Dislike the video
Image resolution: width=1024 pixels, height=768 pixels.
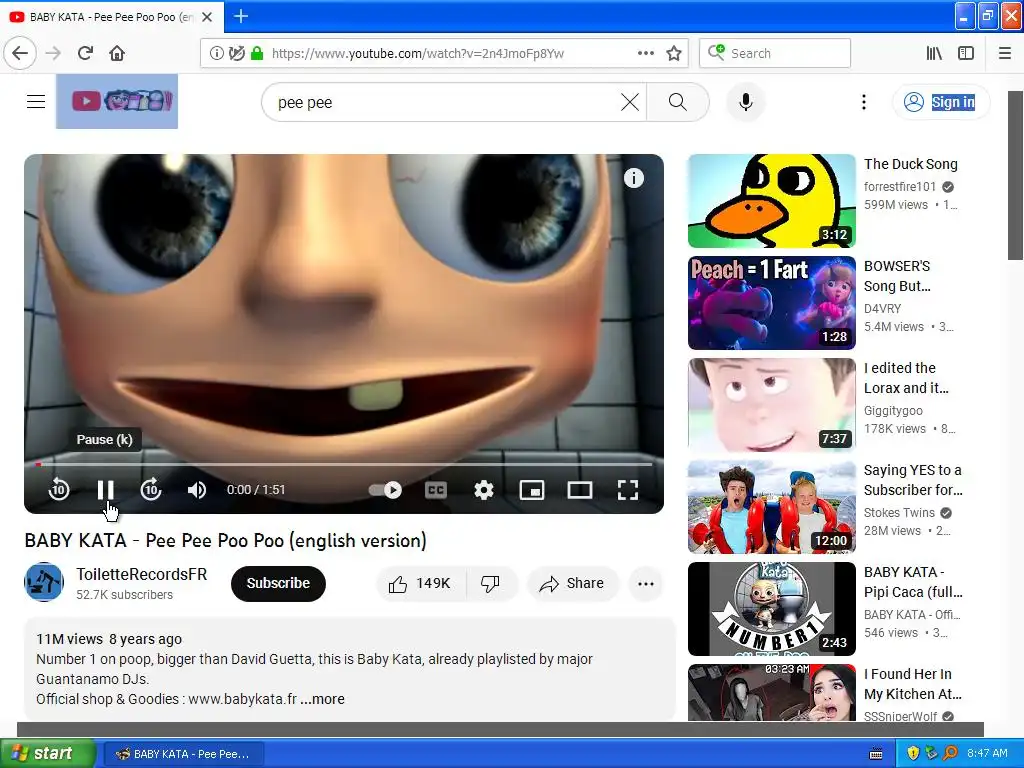[490, 583]
